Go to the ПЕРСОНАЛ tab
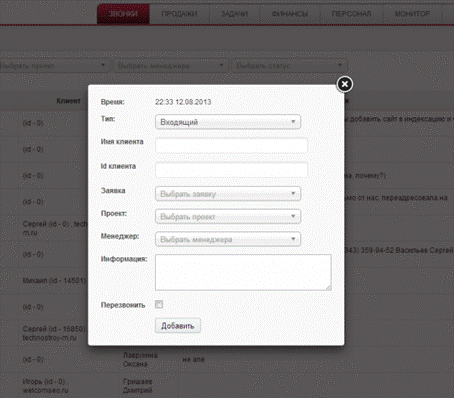 352,14
